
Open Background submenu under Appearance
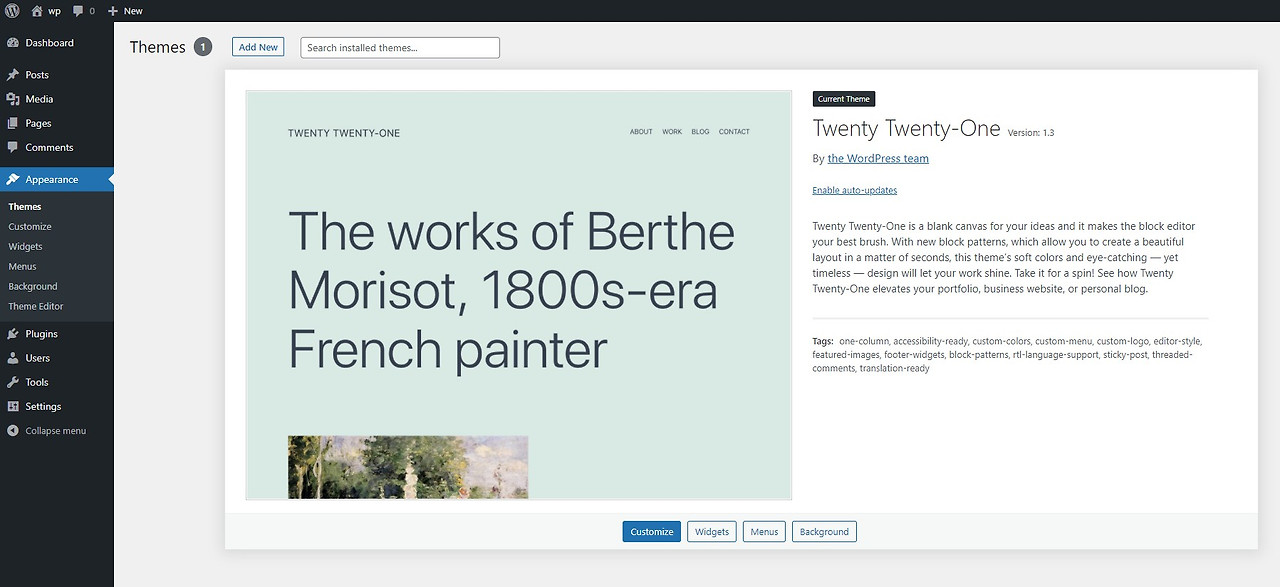tap(33, 287)
